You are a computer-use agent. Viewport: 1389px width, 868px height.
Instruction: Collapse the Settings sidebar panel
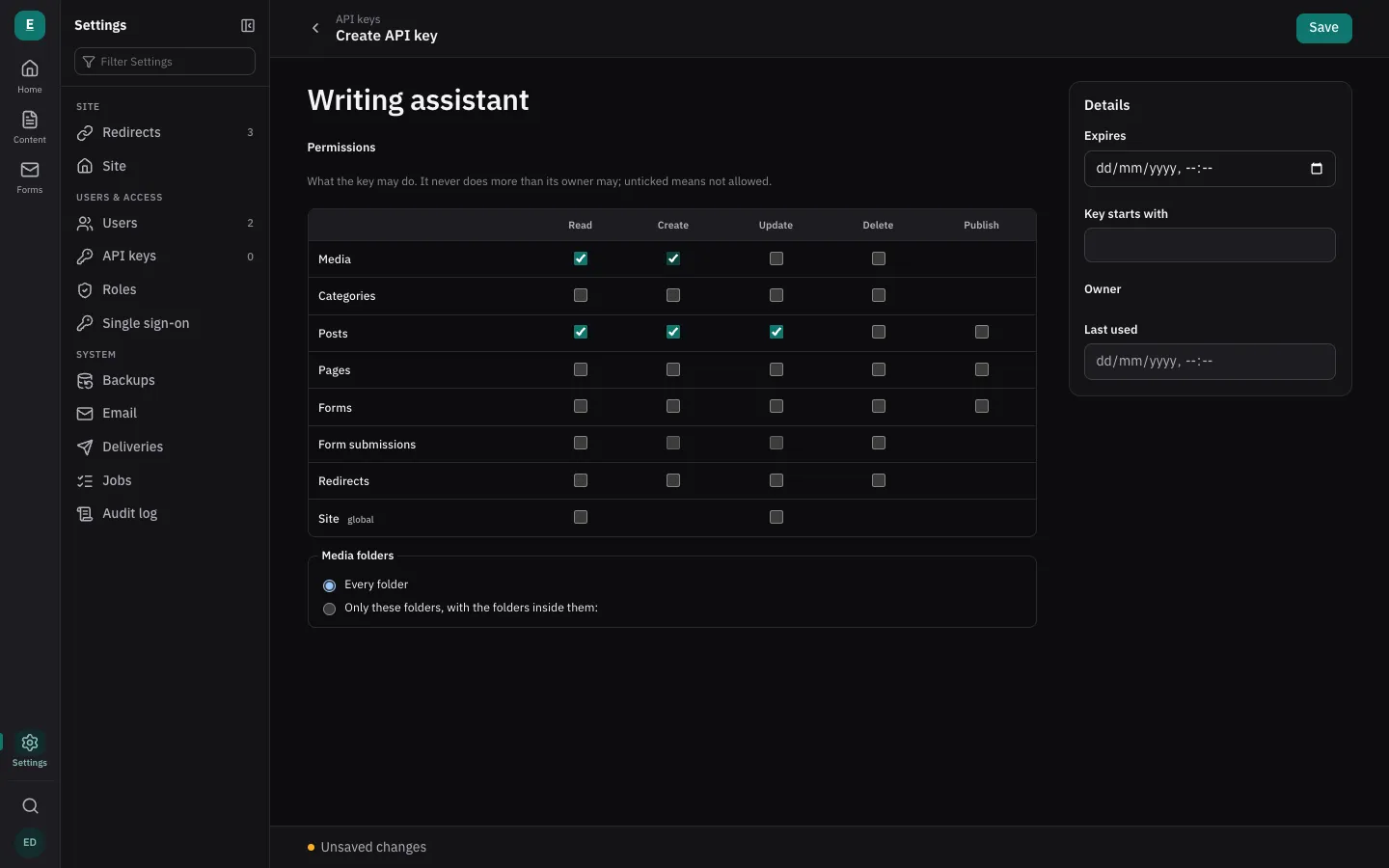(x=248, y=26)
